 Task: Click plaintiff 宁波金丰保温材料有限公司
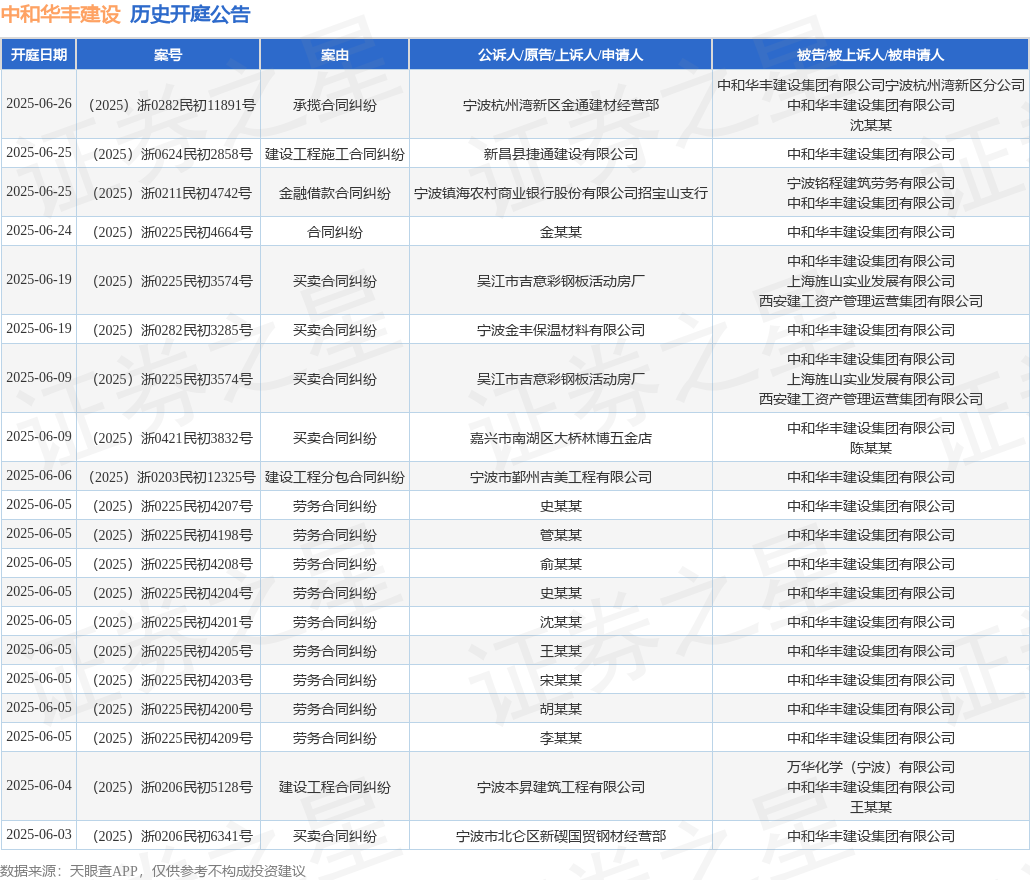(560, 330)
